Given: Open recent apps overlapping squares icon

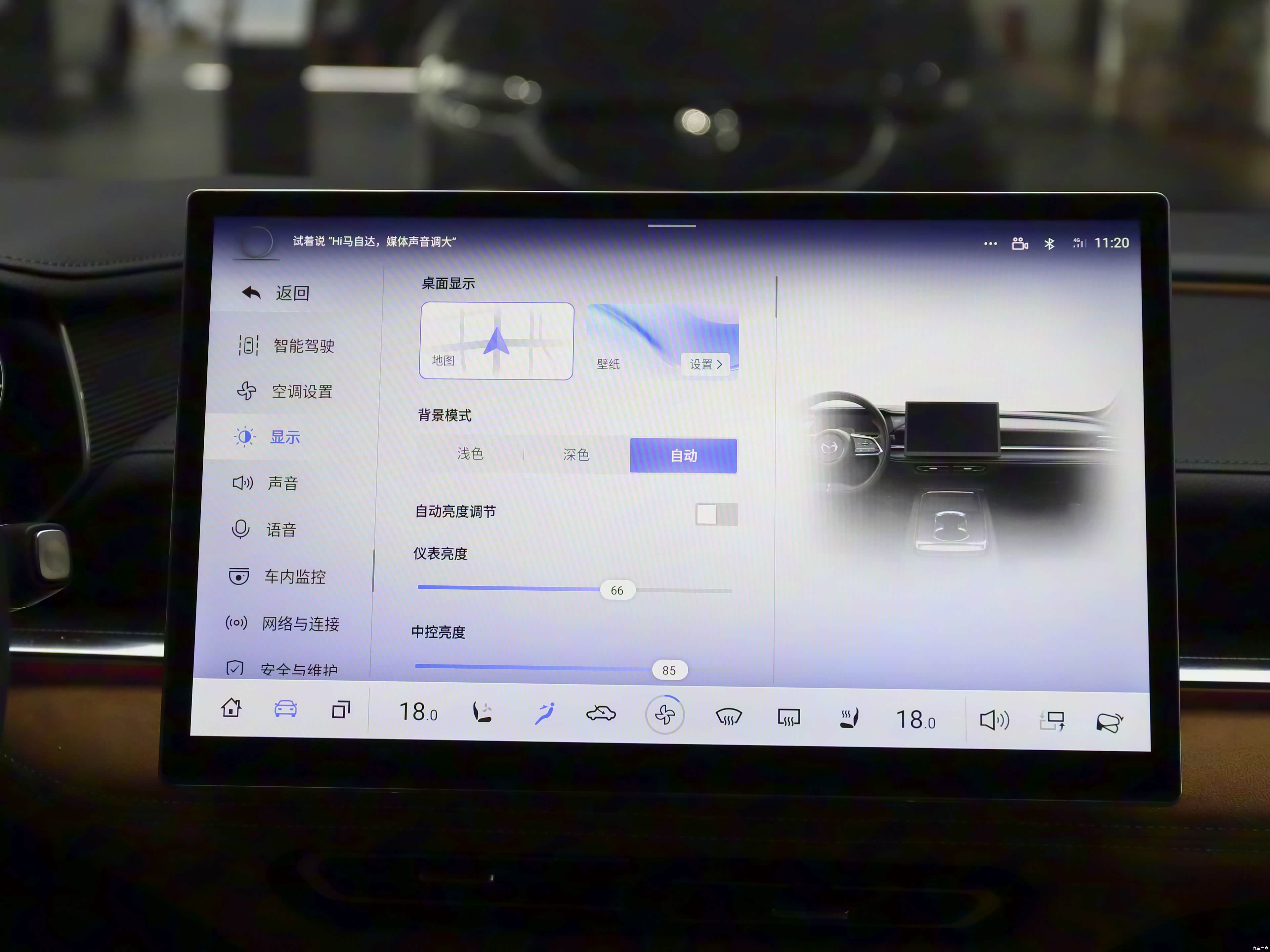Looking at the screenshot, I should (341, 710).
